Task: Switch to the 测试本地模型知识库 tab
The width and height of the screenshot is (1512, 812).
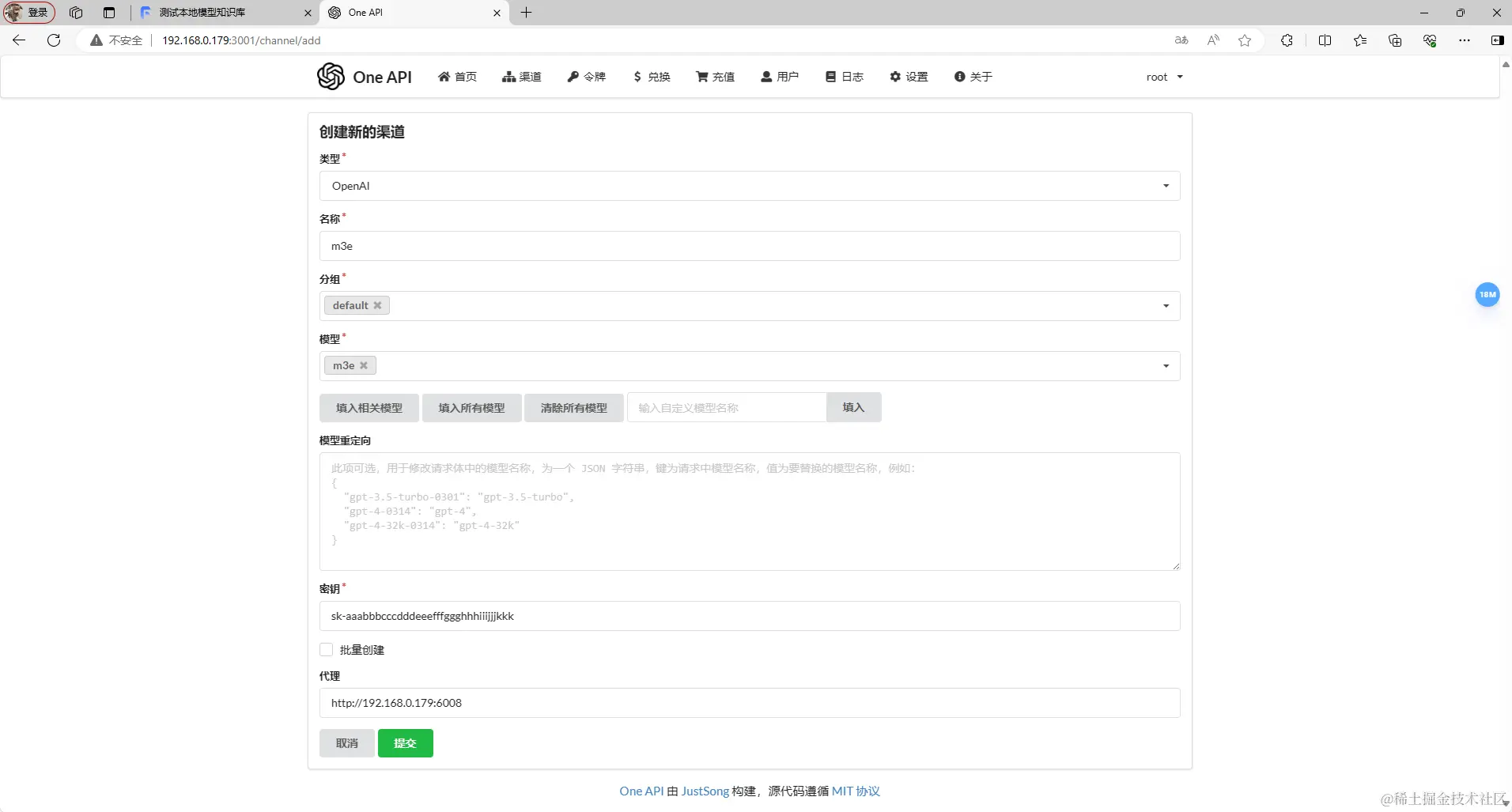Action: click(225, 13)
